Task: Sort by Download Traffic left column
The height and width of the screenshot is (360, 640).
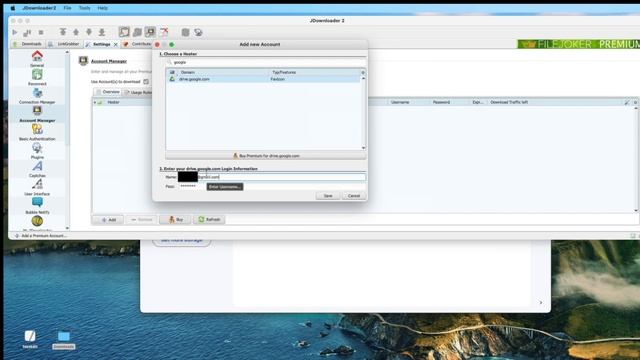Action: point(509,102)
